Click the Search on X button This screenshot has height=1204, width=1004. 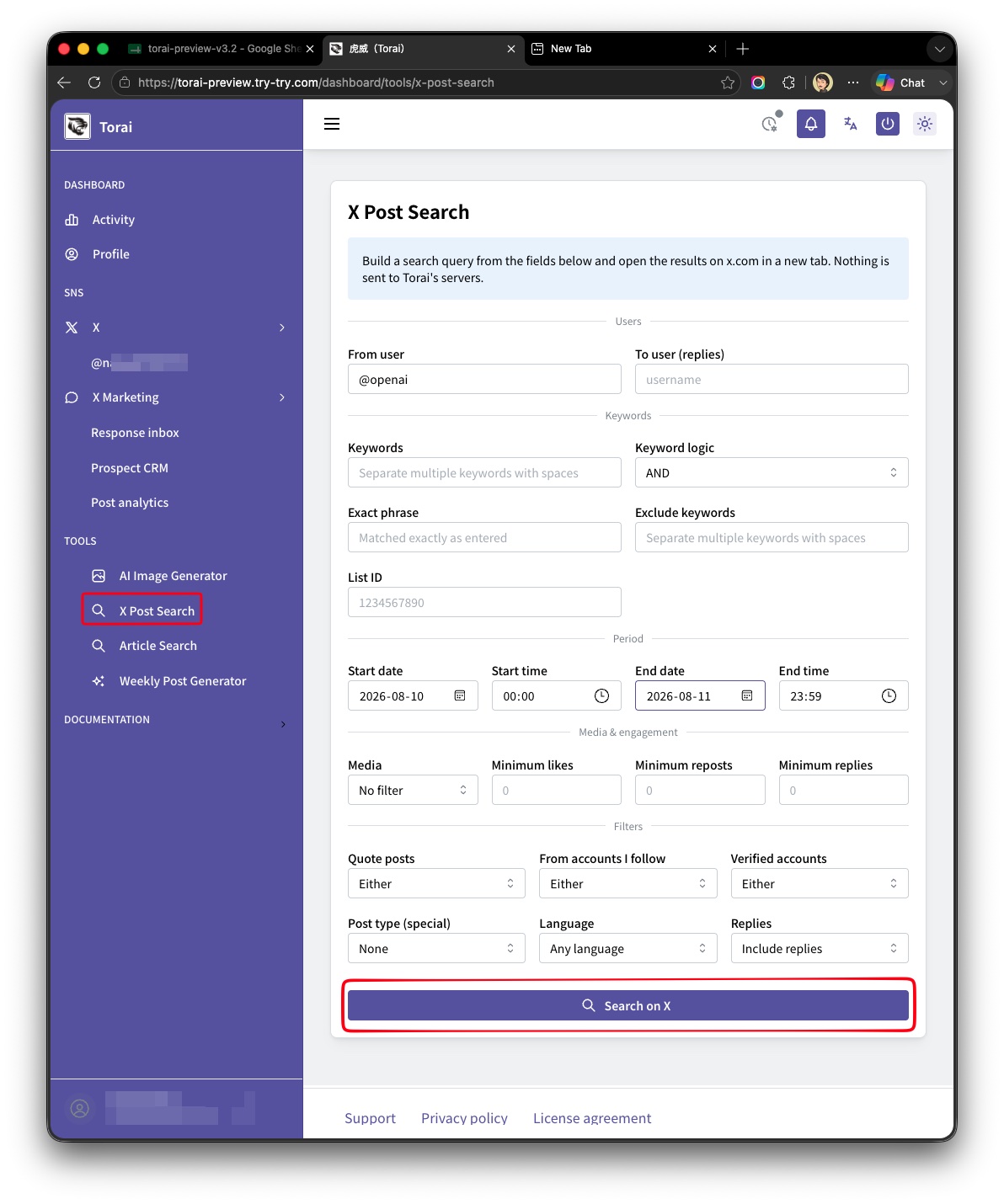(x=628, y=1005)
